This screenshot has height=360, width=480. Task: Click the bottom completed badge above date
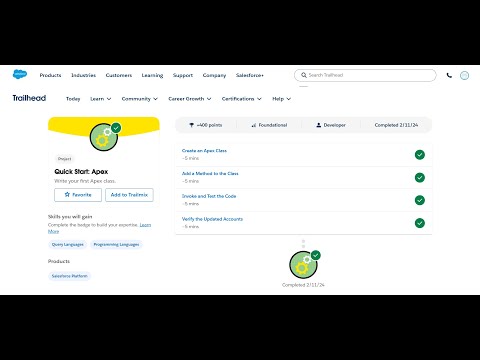coord(304,264)
